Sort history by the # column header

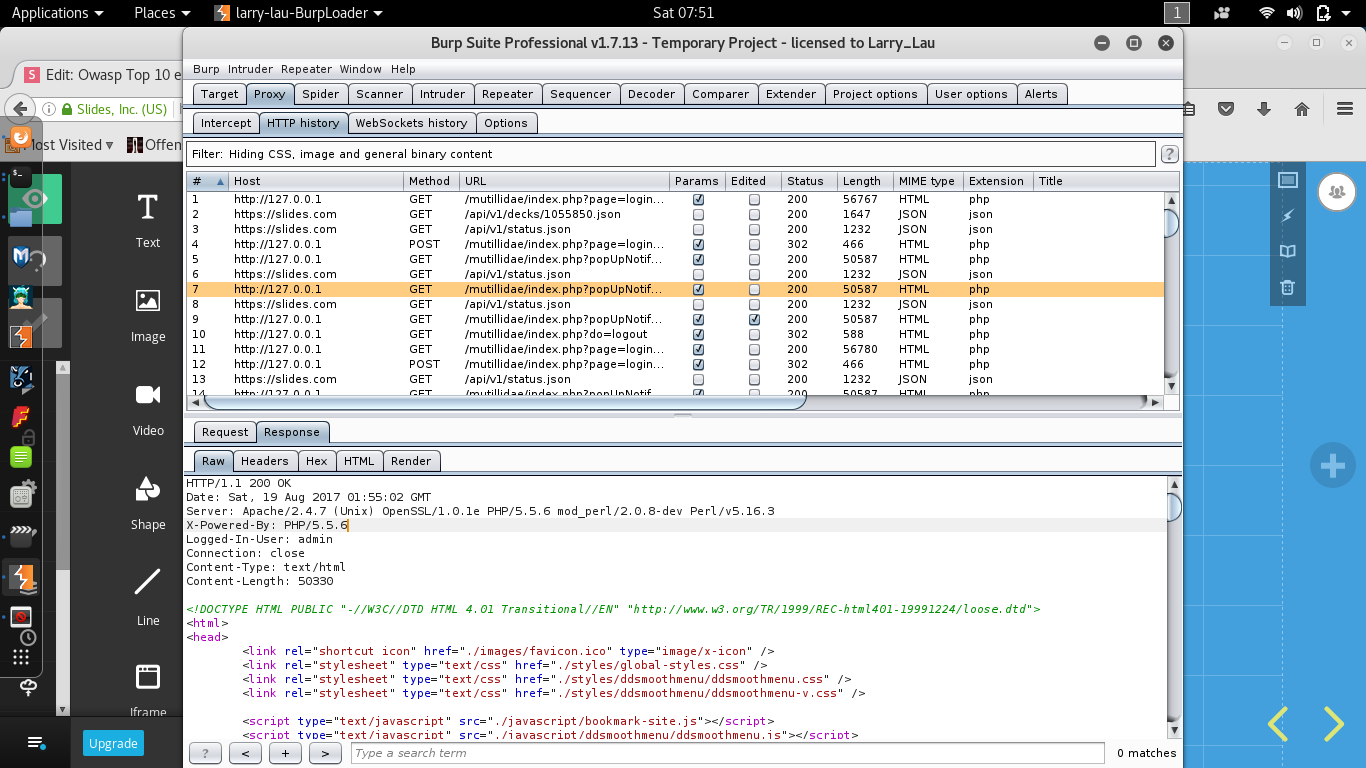208,181
